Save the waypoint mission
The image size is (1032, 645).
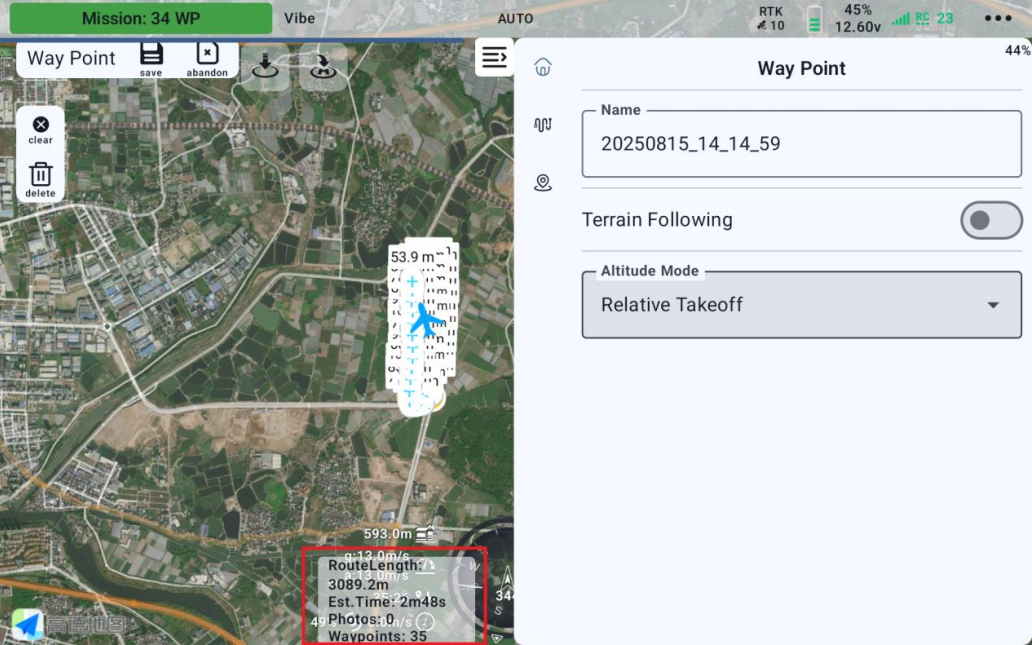(151, 59)
